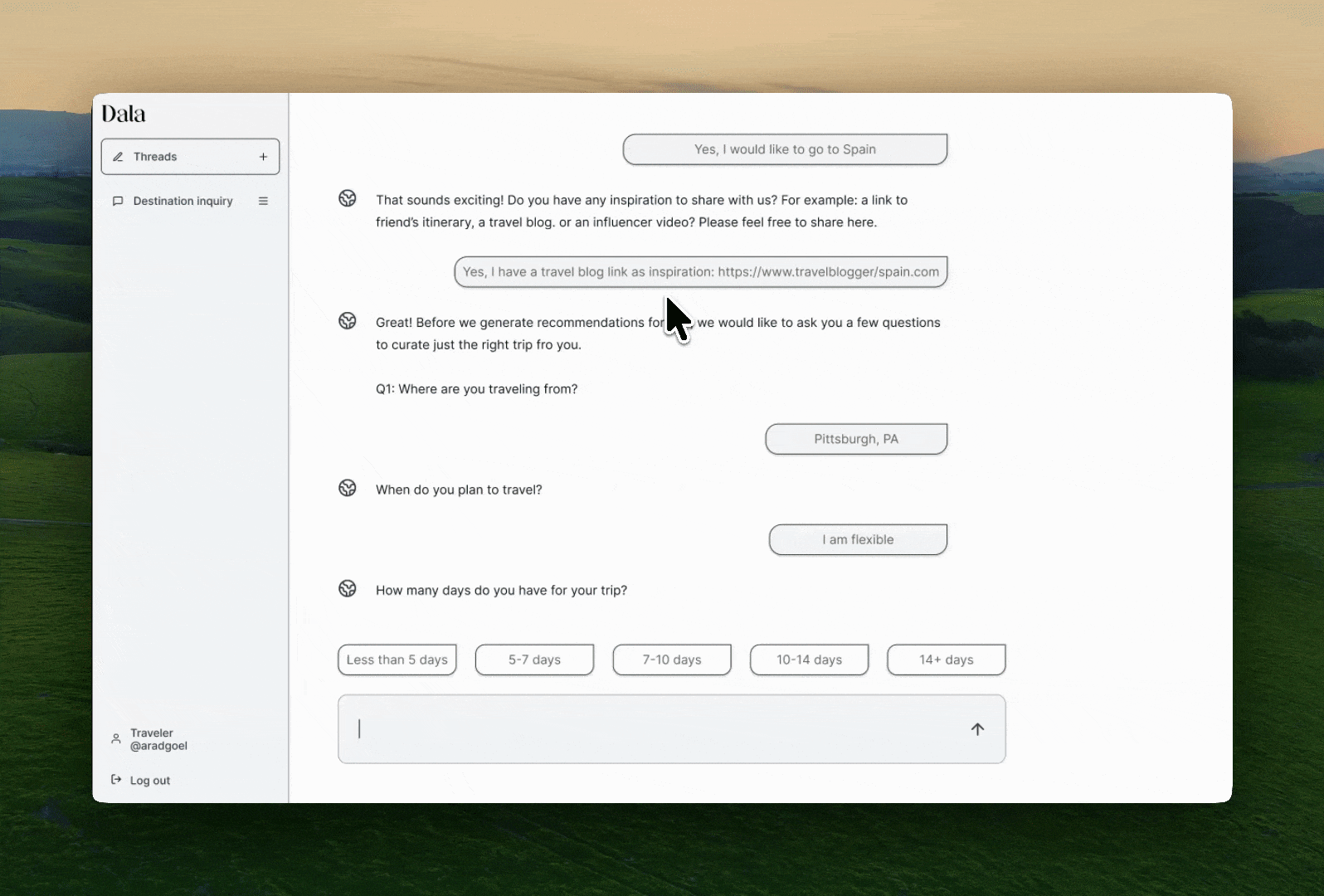Screen dimensions: 1324x896
Task: Click bot avatar beside 'How many days' question
Action: [x=348, y=588]
